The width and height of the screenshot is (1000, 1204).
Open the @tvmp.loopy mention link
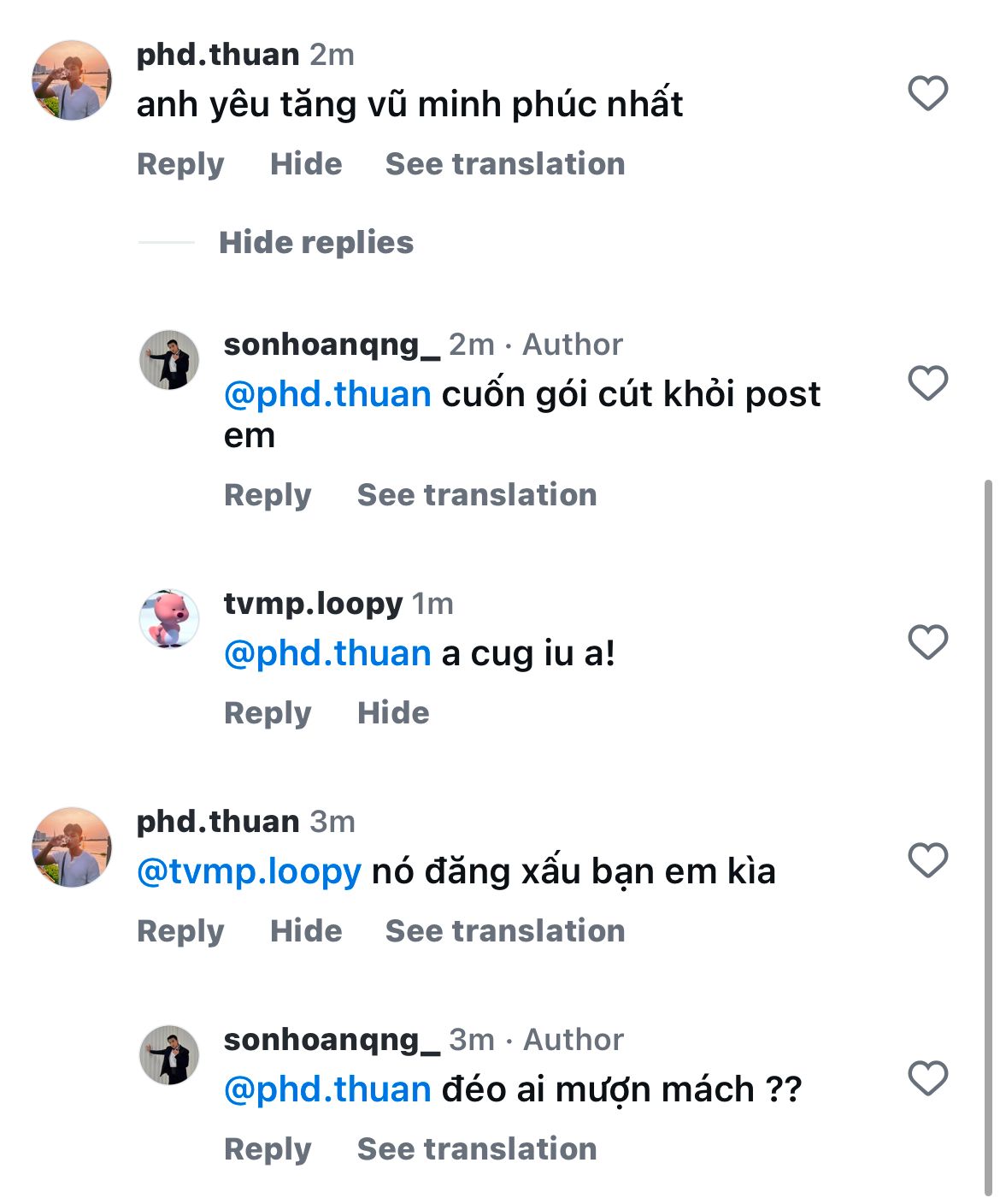coord(249,872)
